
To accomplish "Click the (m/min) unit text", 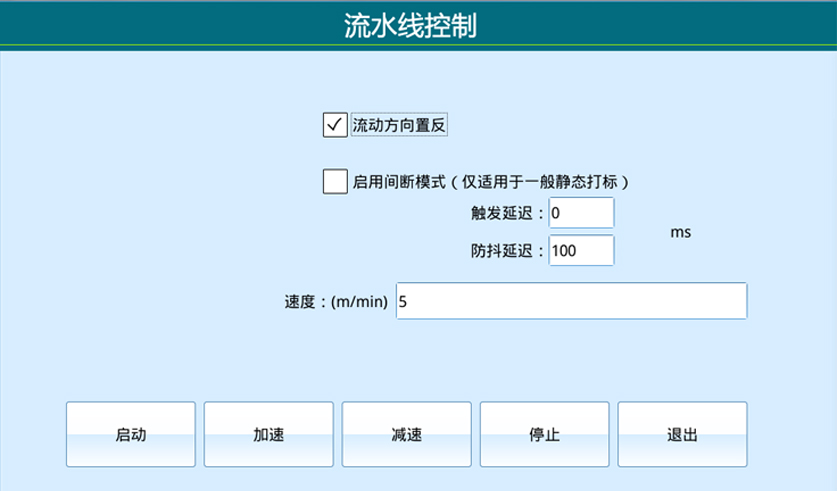I will (x=360, y=302).
